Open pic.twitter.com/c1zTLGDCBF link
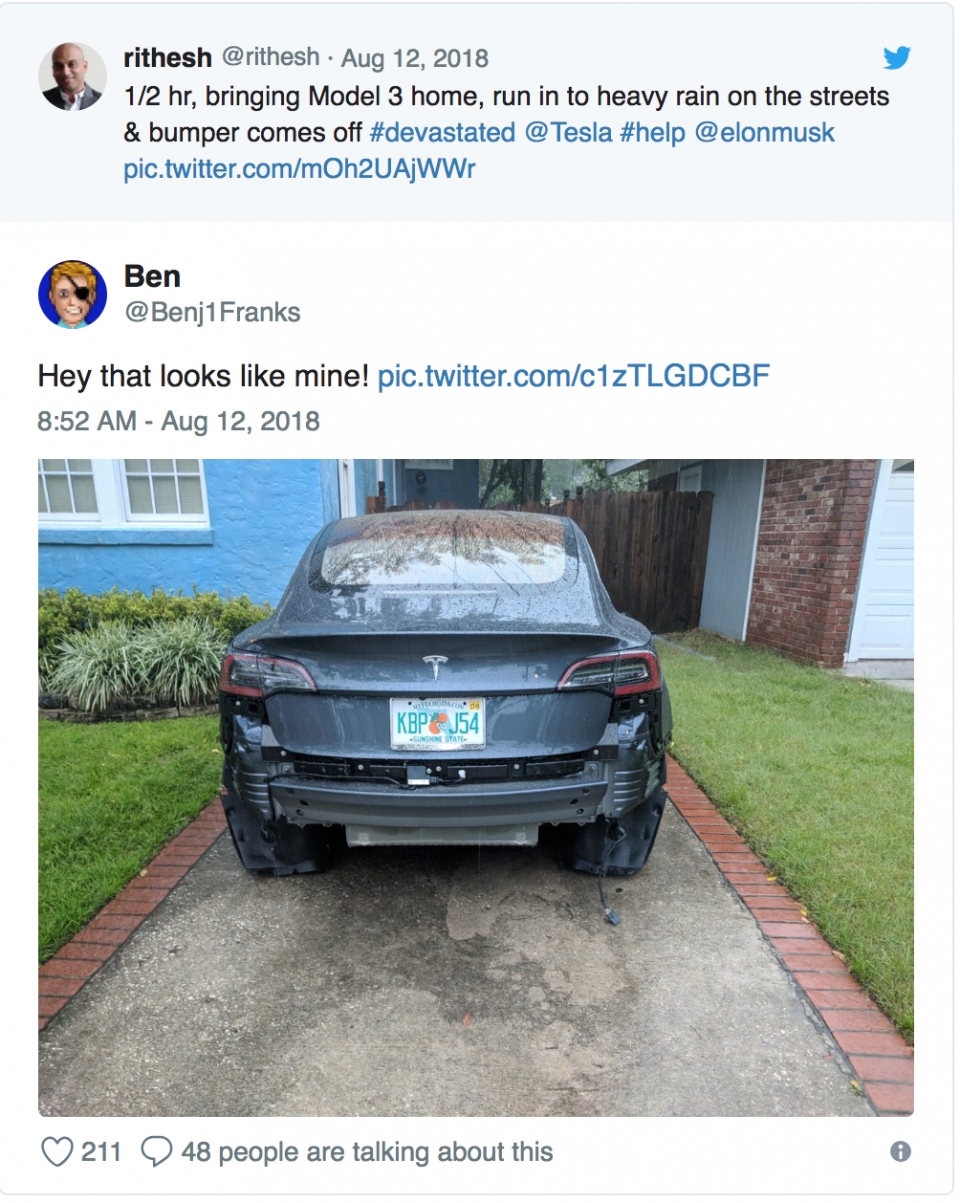 574,376
